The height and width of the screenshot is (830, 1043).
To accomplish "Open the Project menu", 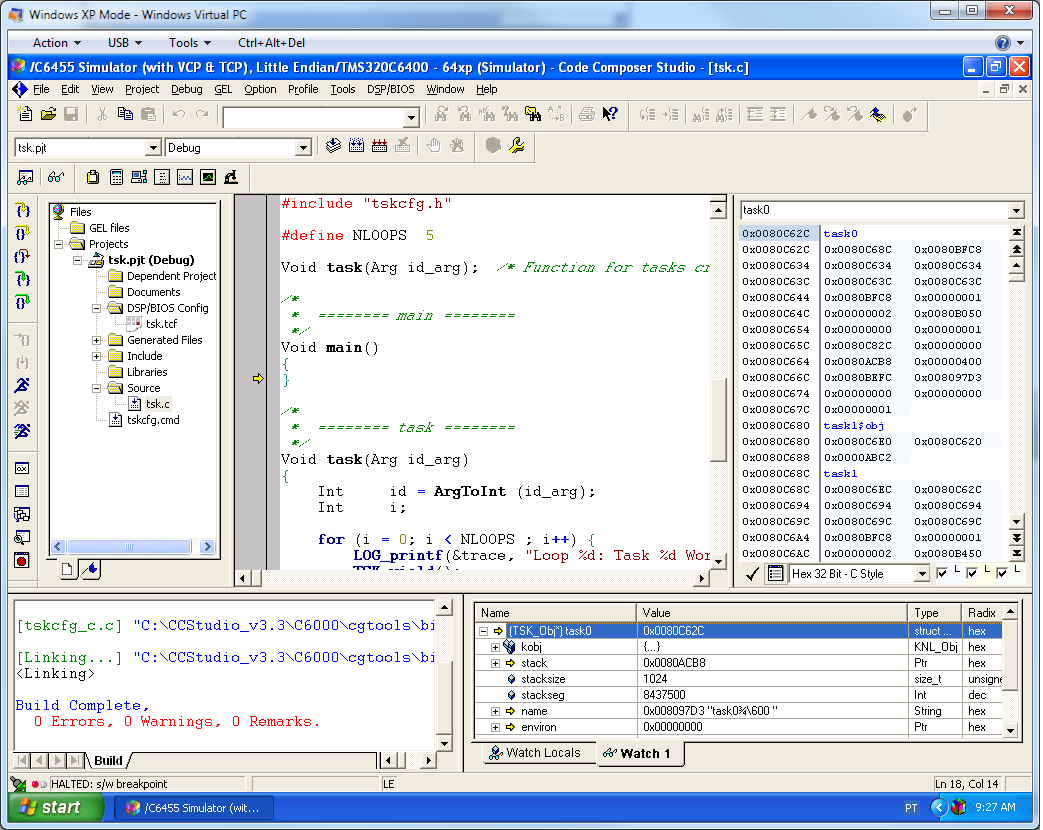I will click(x=142, y=89).
